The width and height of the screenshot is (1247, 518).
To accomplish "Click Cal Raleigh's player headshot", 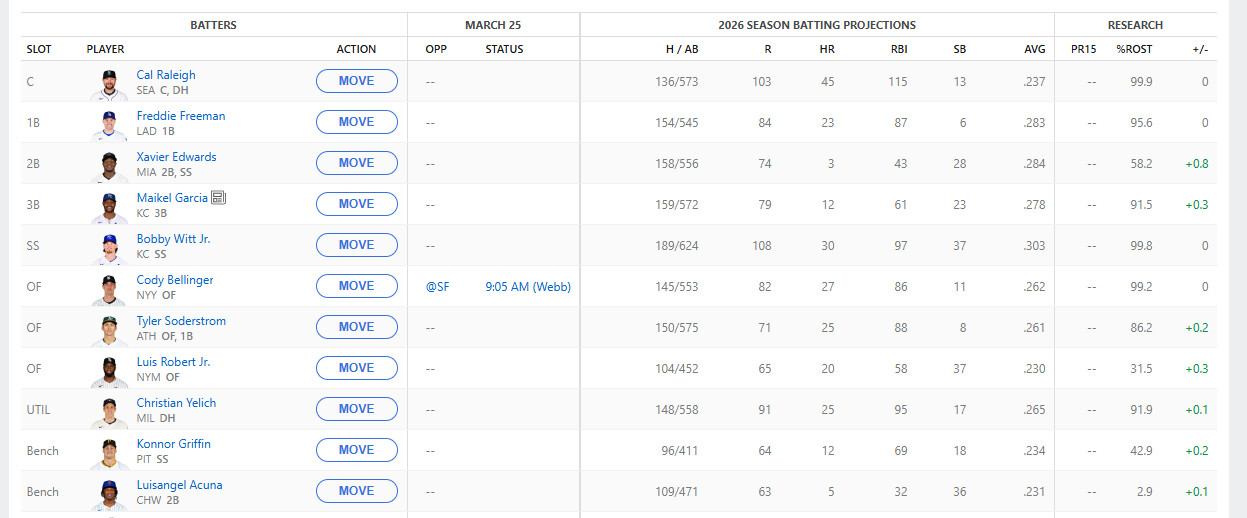I will pos(109,83).
